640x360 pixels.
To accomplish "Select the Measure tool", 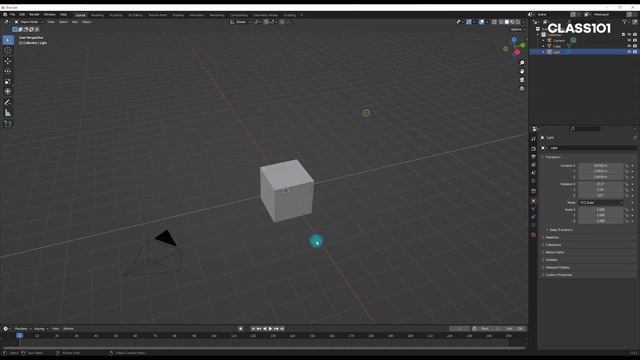I will [x=8, y=113].
